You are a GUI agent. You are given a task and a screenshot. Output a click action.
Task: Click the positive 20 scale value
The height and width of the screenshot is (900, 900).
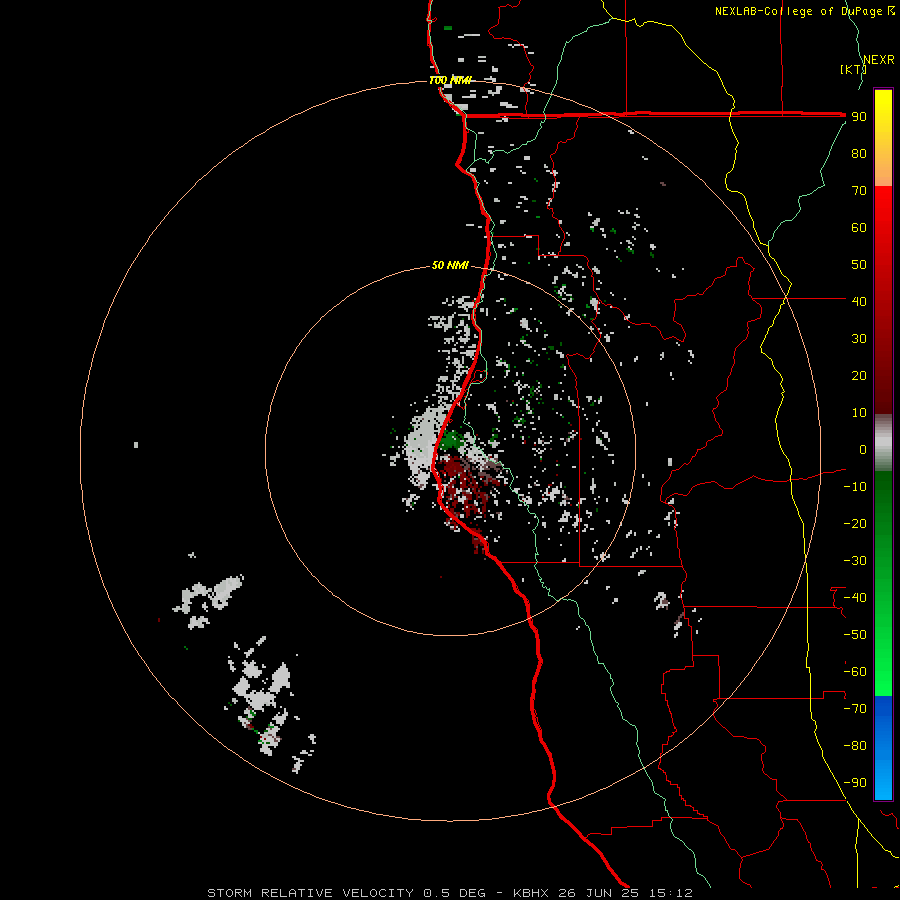click(859, 375)
